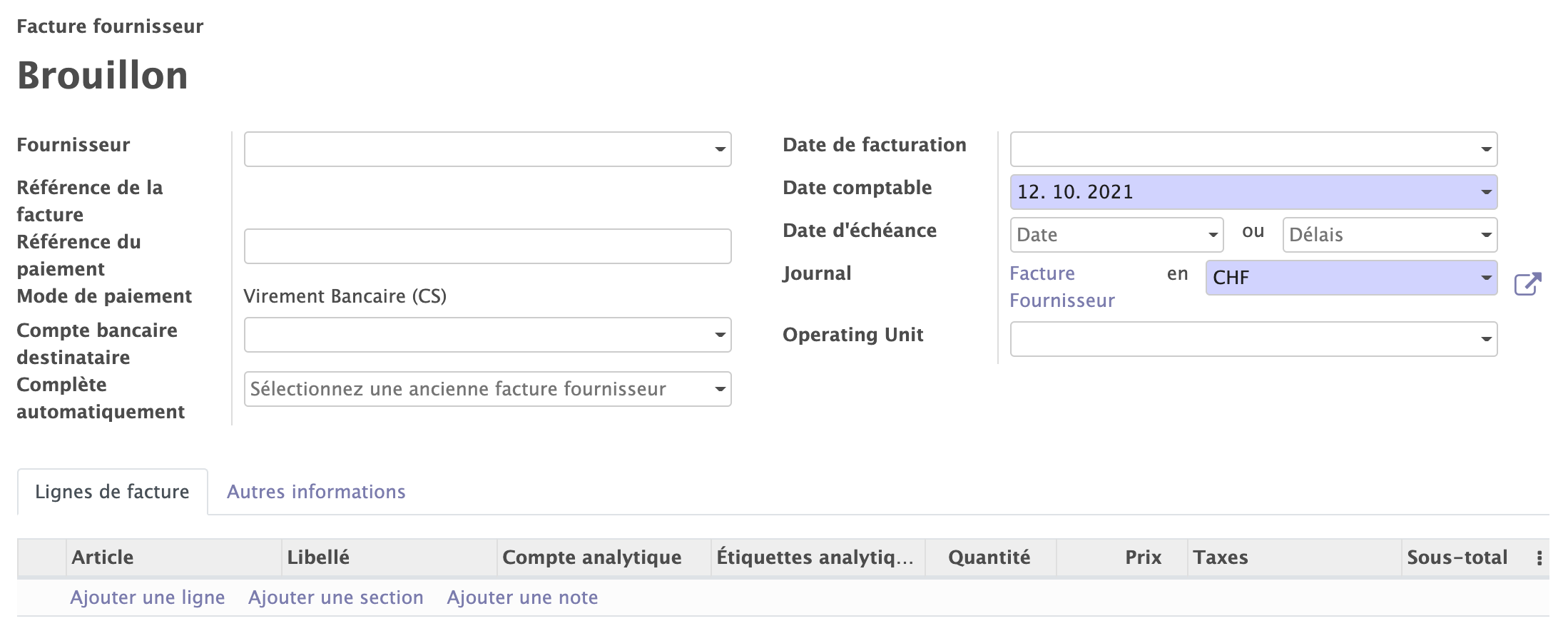Image resolution: width=1568 pixels, height=631 pixels.
Task: Sort by the Article column header
Action: pyautogui.click(x=103, y=557)
